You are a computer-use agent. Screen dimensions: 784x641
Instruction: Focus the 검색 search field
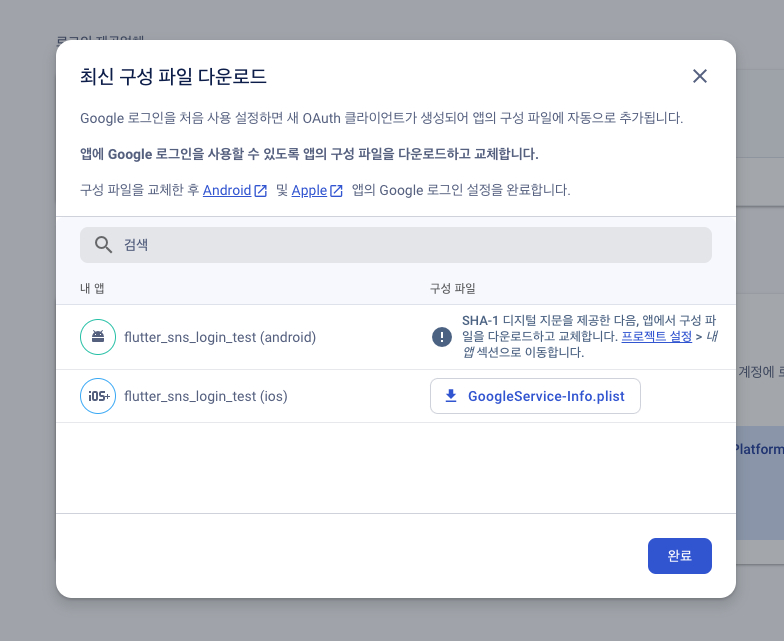(x=396, y=244)
